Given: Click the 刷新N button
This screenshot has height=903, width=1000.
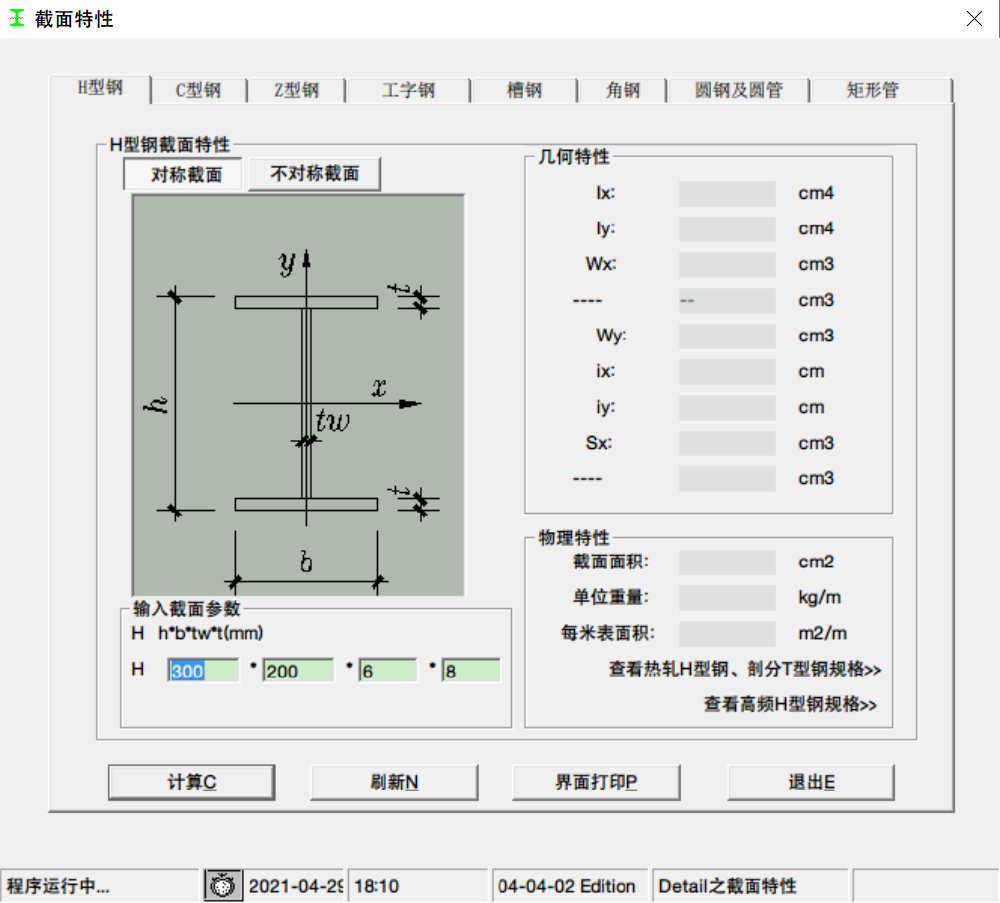Looking at the screenshot, I should [394, 782].
